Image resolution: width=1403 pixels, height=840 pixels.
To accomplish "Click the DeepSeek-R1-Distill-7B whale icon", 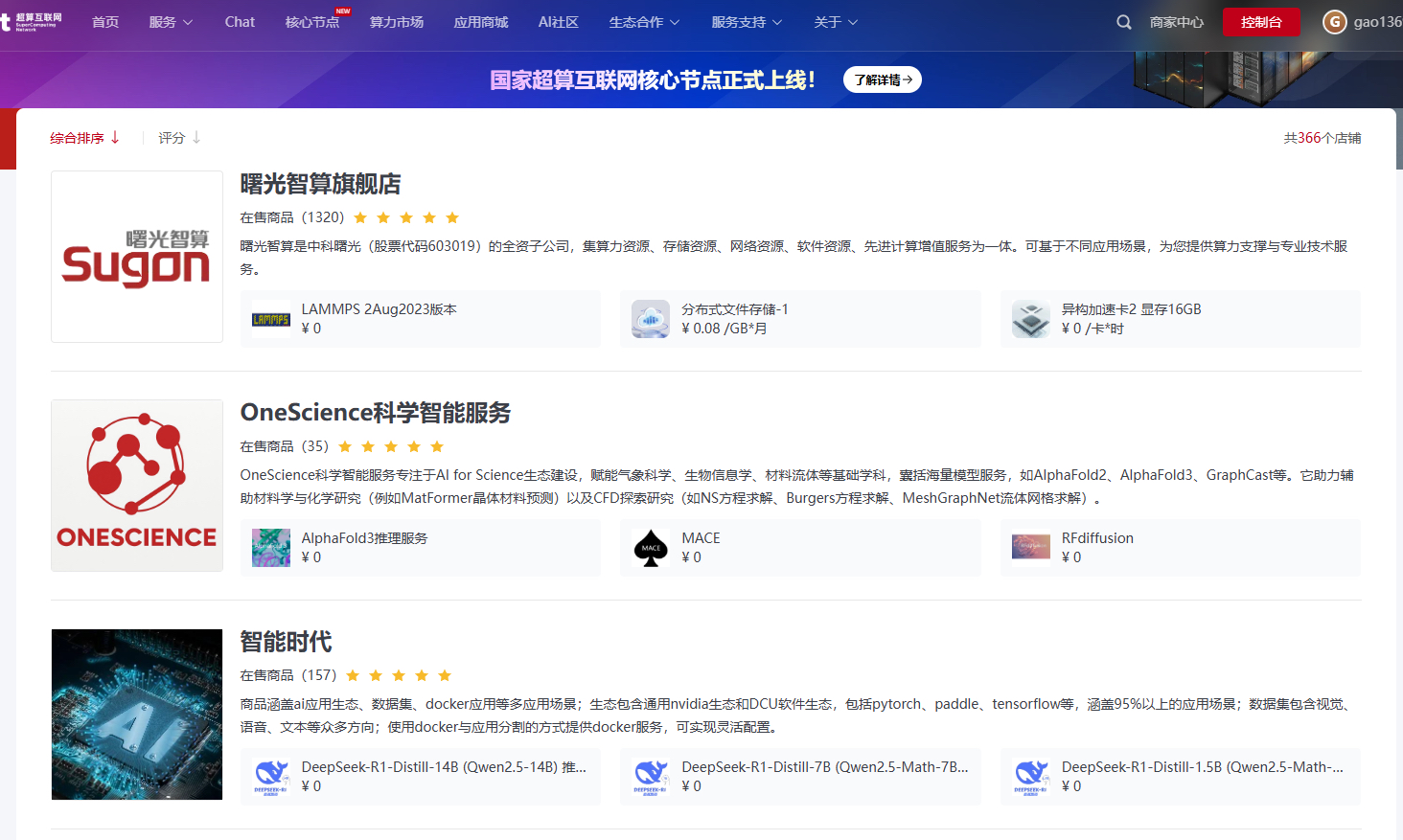I will click(651, 777).
